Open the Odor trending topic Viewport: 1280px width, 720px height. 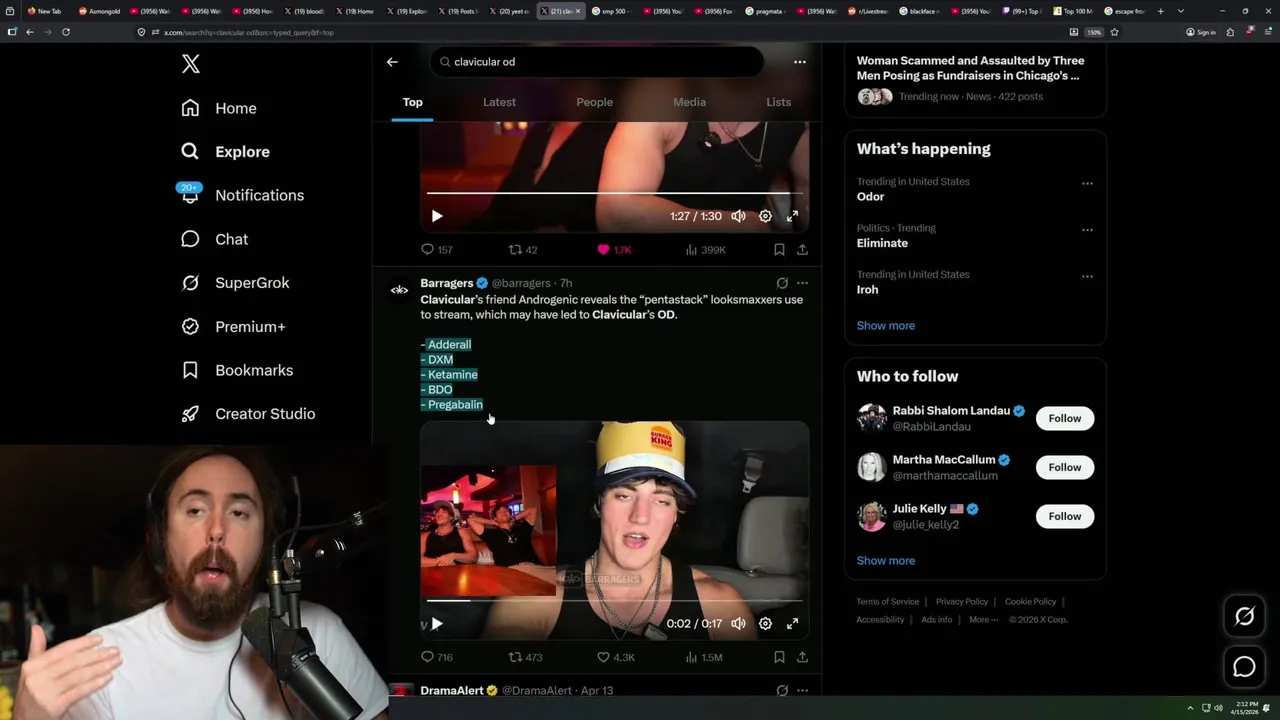click(x=870, y=197)
